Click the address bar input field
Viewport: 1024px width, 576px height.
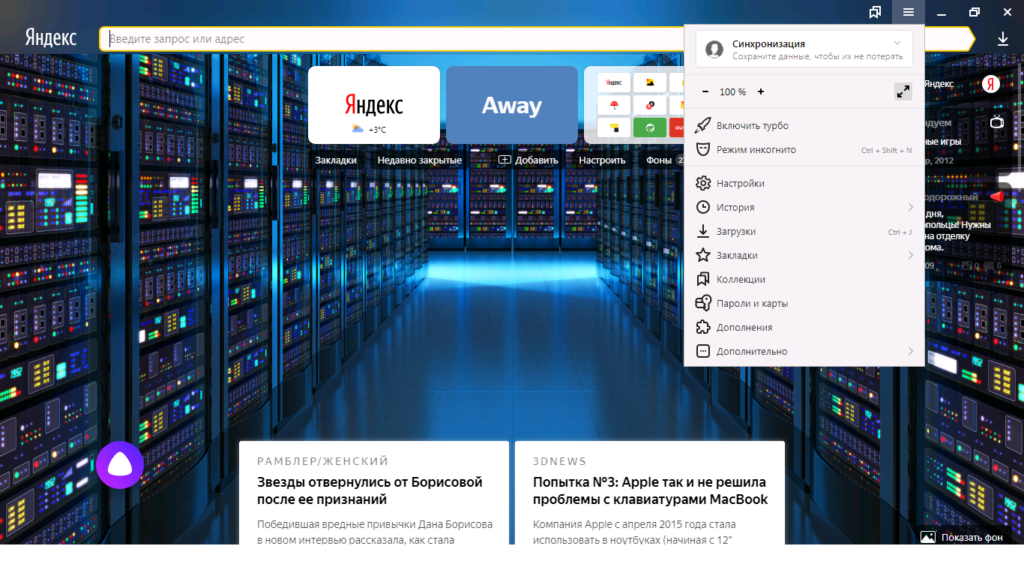[392, 39]
